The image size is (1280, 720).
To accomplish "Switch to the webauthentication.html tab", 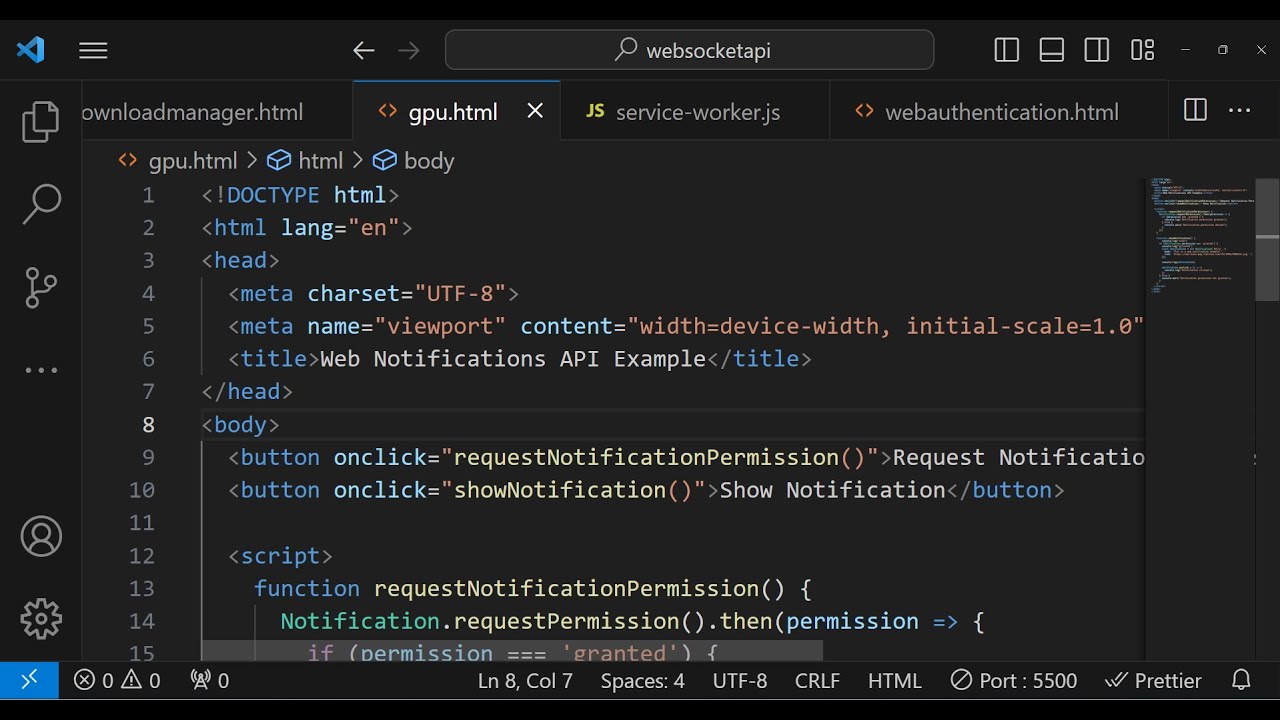I will [1001, 112].
